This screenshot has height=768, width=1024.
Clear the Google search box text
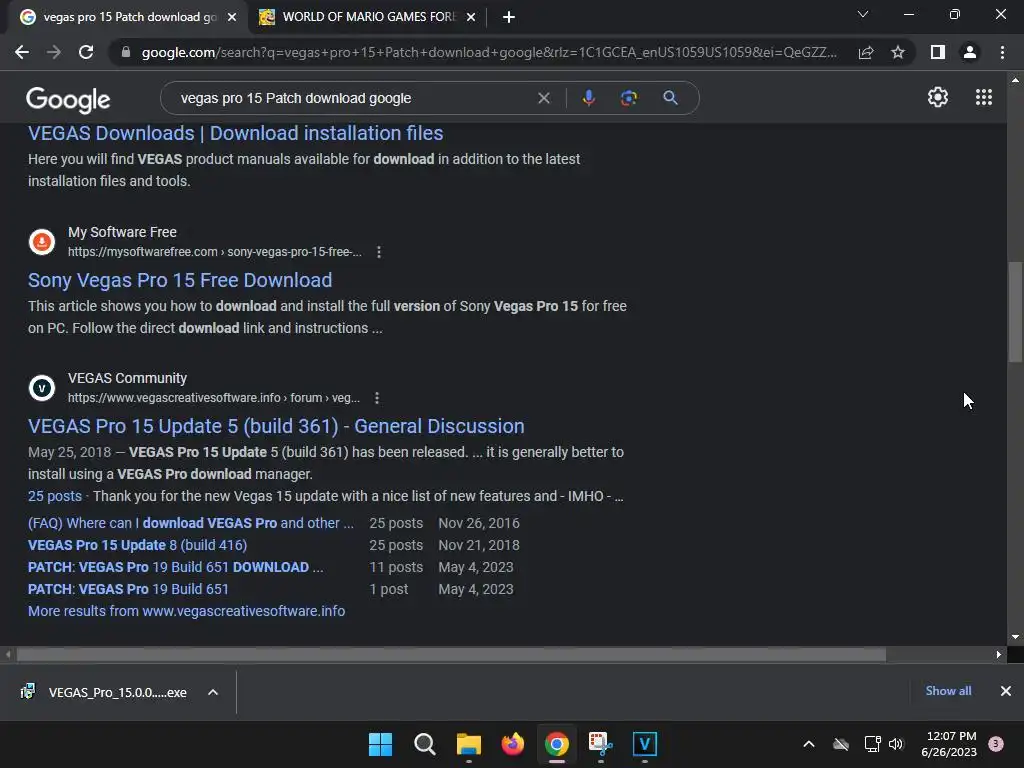tap(543, 98)
